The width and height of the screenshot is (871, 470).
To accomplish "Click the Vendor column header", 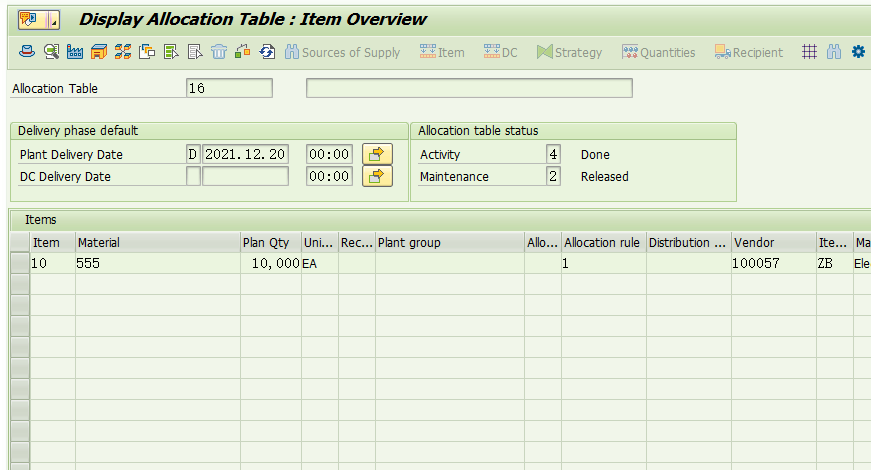I will [774, 242].
